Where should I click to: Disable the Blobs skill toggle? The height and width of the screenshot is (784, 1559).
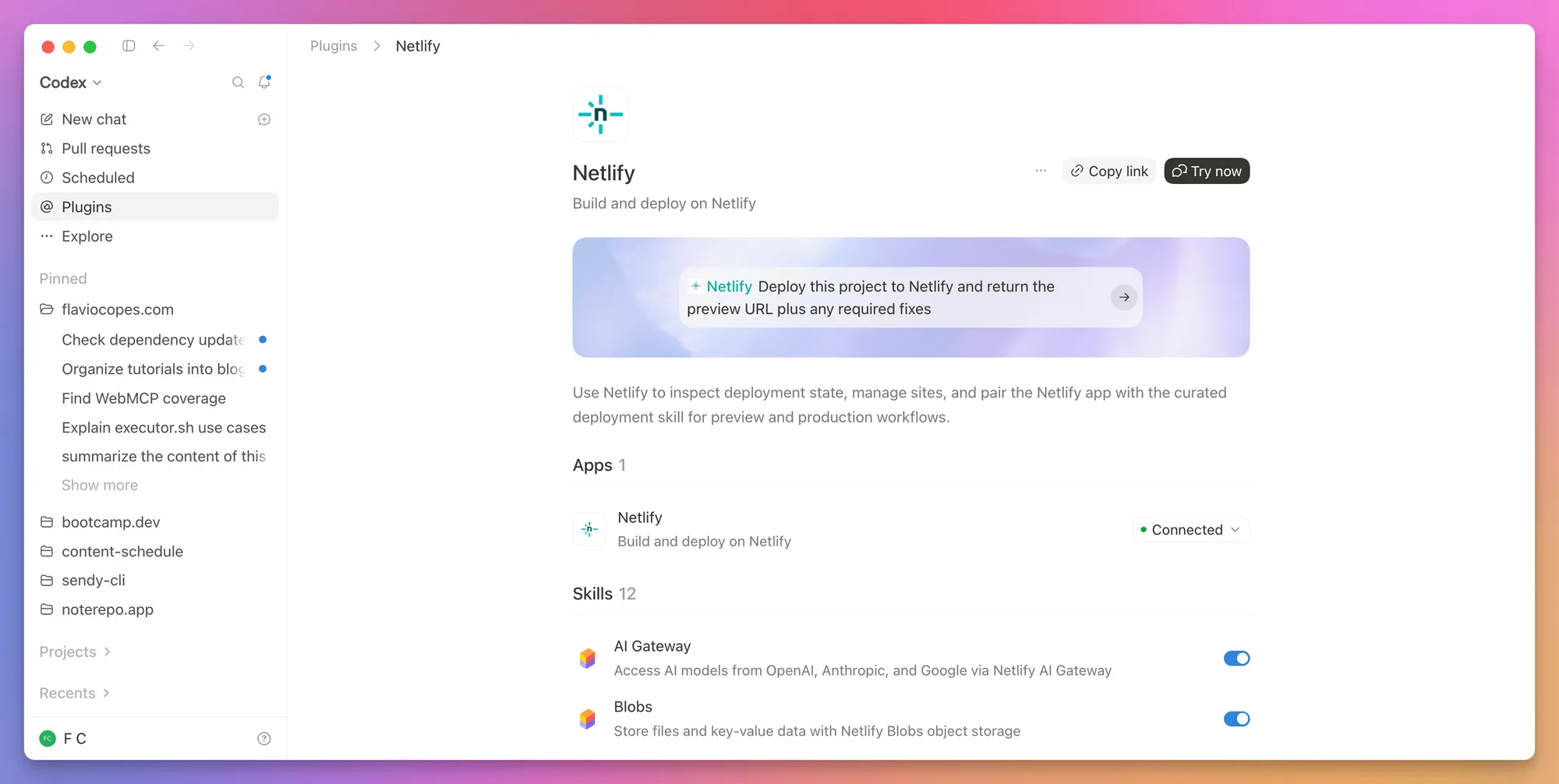coord(1236,719)
